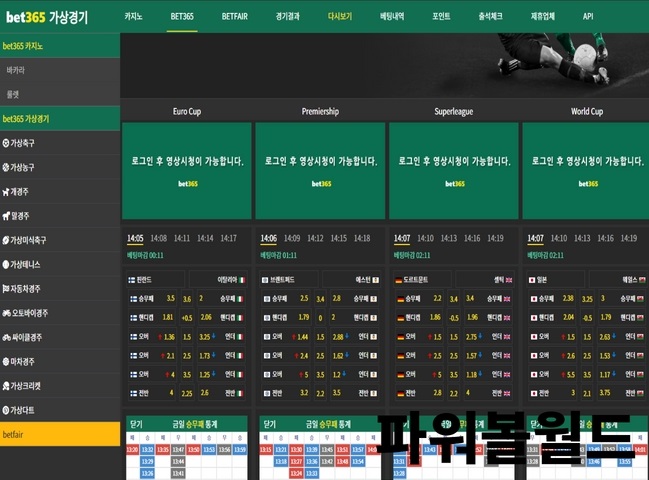This screenshot has height=480, width=649.
Task: Click the Euro Cup video login panel
Action: [187, 170]
